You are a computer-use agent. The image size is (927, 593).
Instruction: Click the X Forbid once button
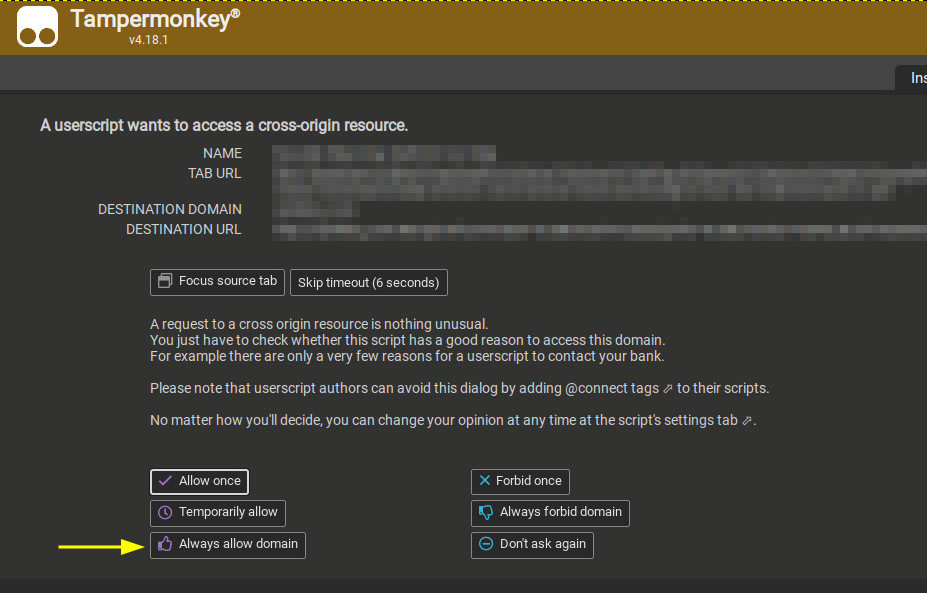(519, 481)
